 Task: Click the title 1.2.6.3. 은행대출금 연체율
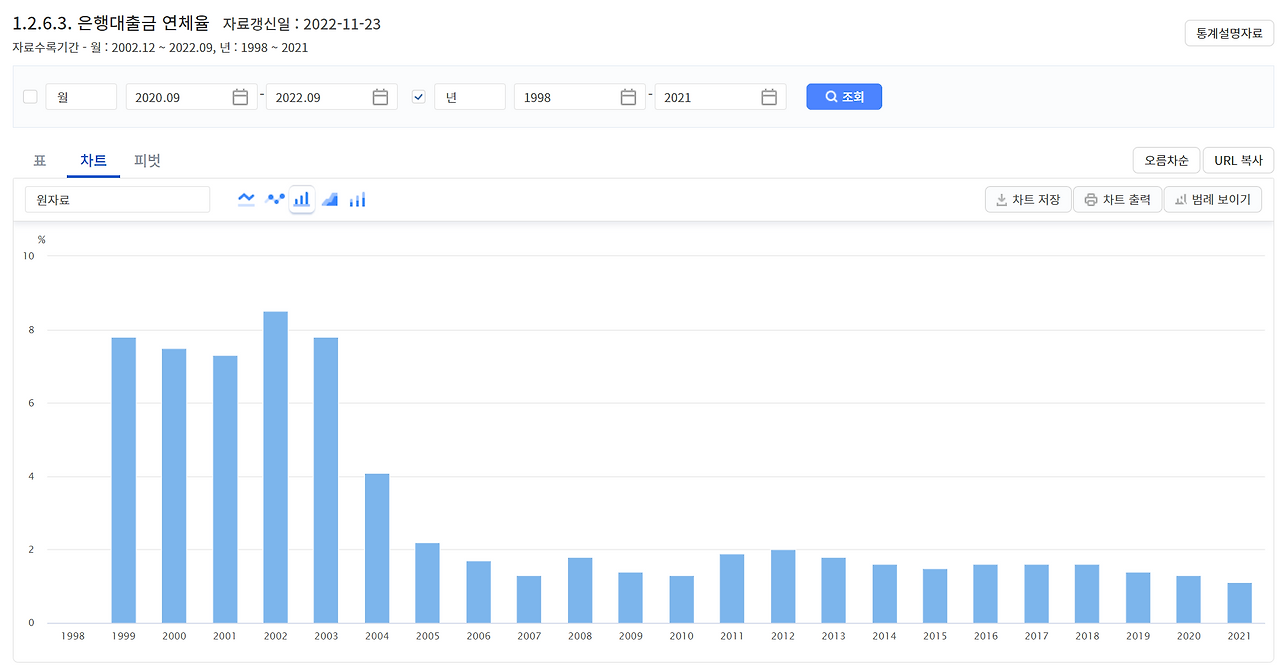point(111,24)
